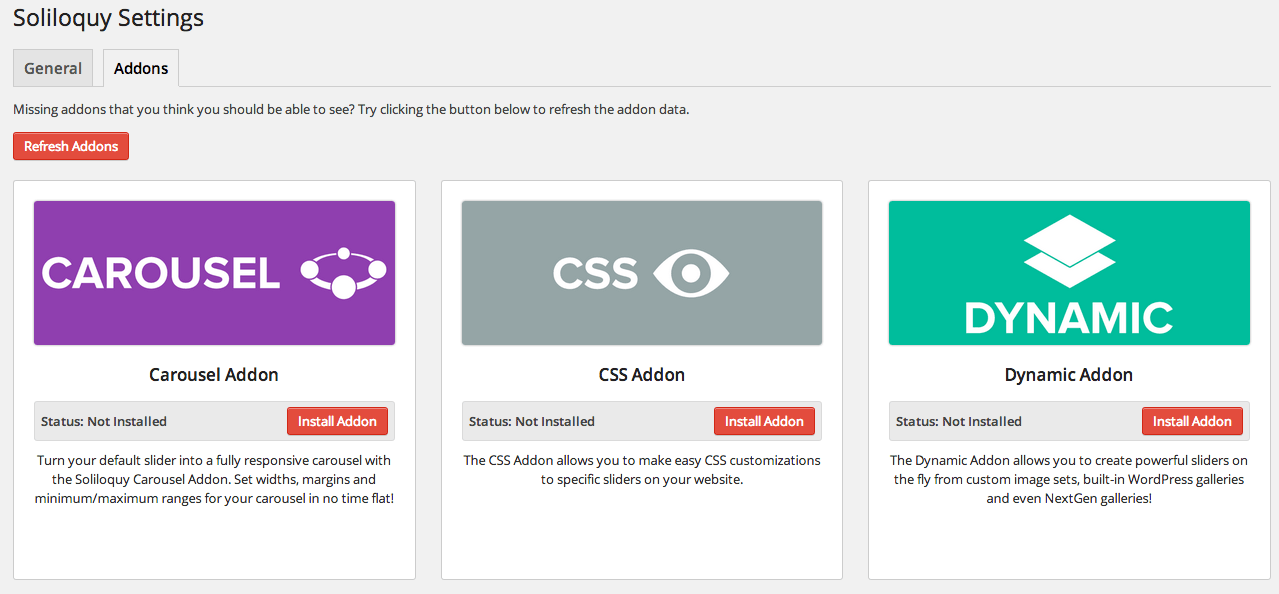Select the Addons tab
Viewport: 1279px width, 594px height.
point(141,68)
